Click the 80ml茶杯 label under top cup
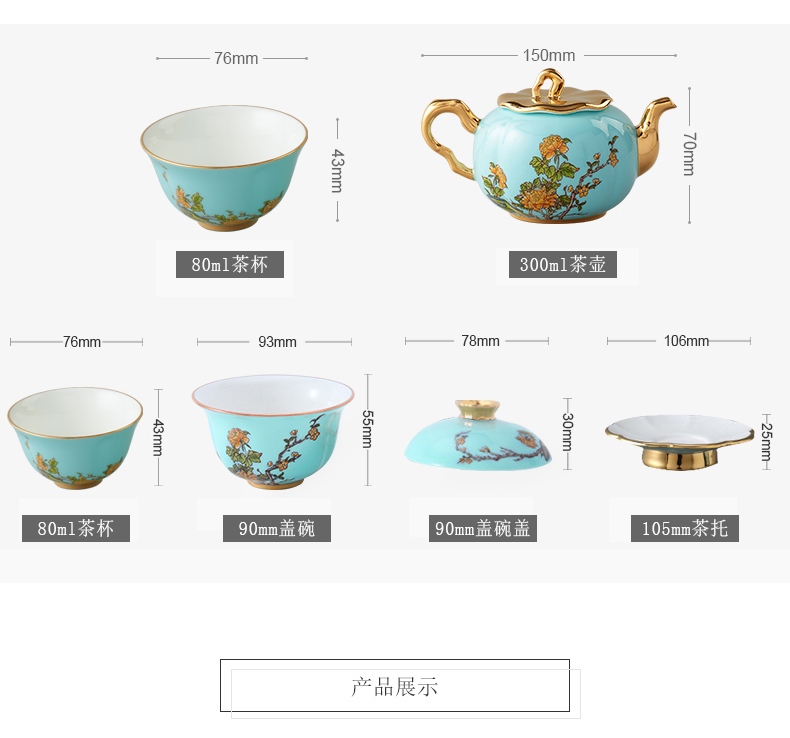 pyautogui.click(x=230, y=264)
